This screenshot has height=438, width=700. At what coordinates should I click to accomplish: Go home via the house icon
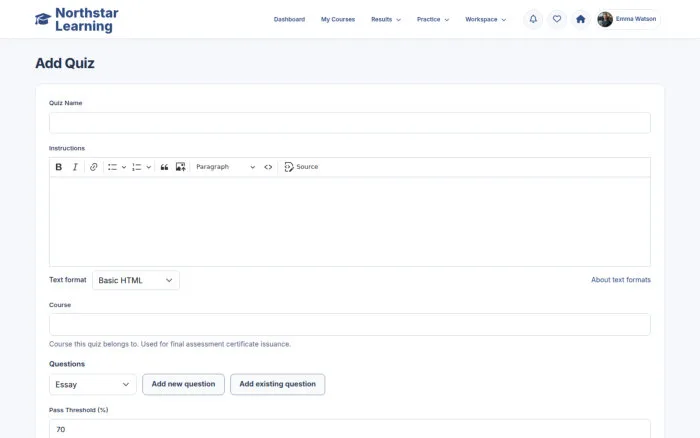click(x=580, y=19)
